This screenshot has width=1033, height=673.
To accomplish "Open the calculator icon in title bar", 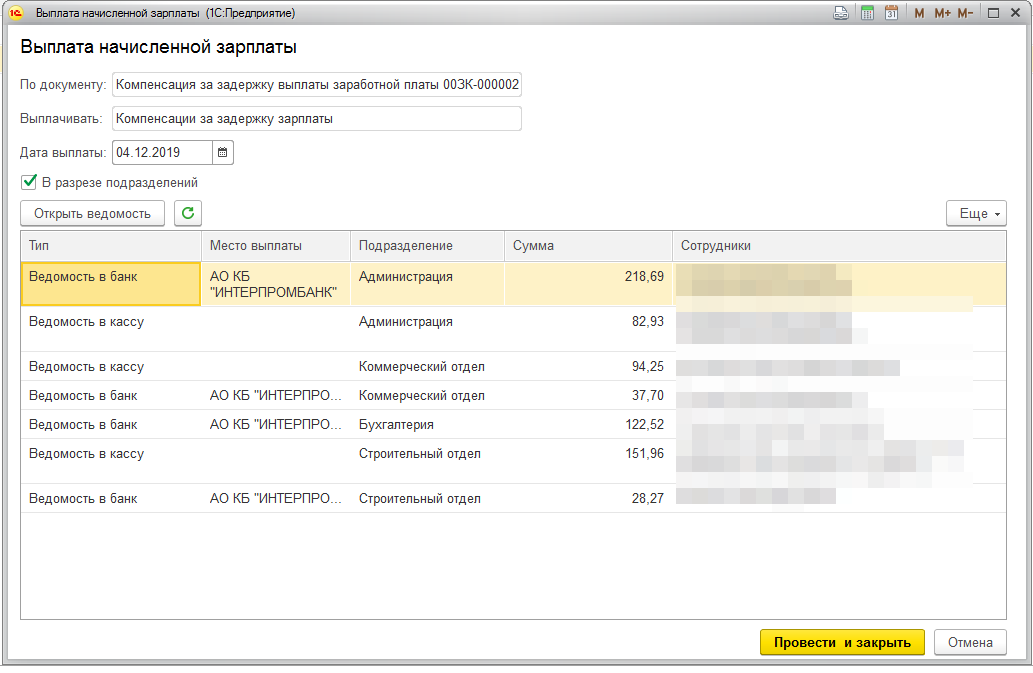I will click(867, 13).
